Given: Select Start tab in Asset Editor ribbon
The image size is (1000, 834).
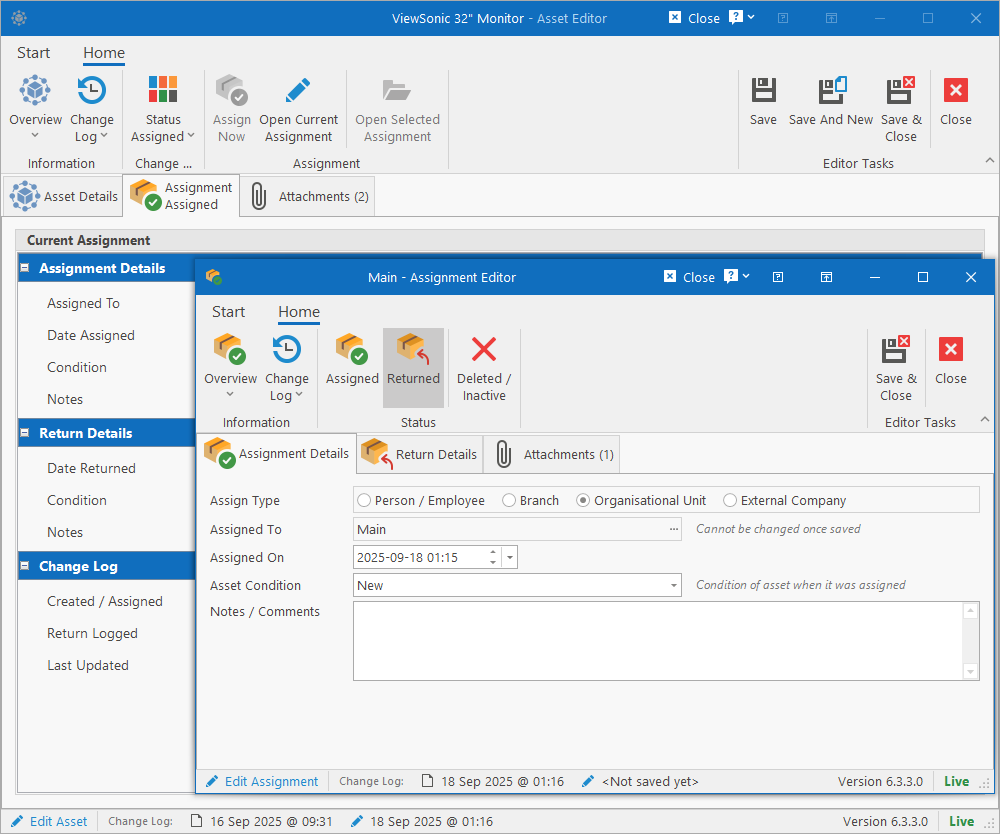Looking at the screenshot, I should (x=33, y=53).
